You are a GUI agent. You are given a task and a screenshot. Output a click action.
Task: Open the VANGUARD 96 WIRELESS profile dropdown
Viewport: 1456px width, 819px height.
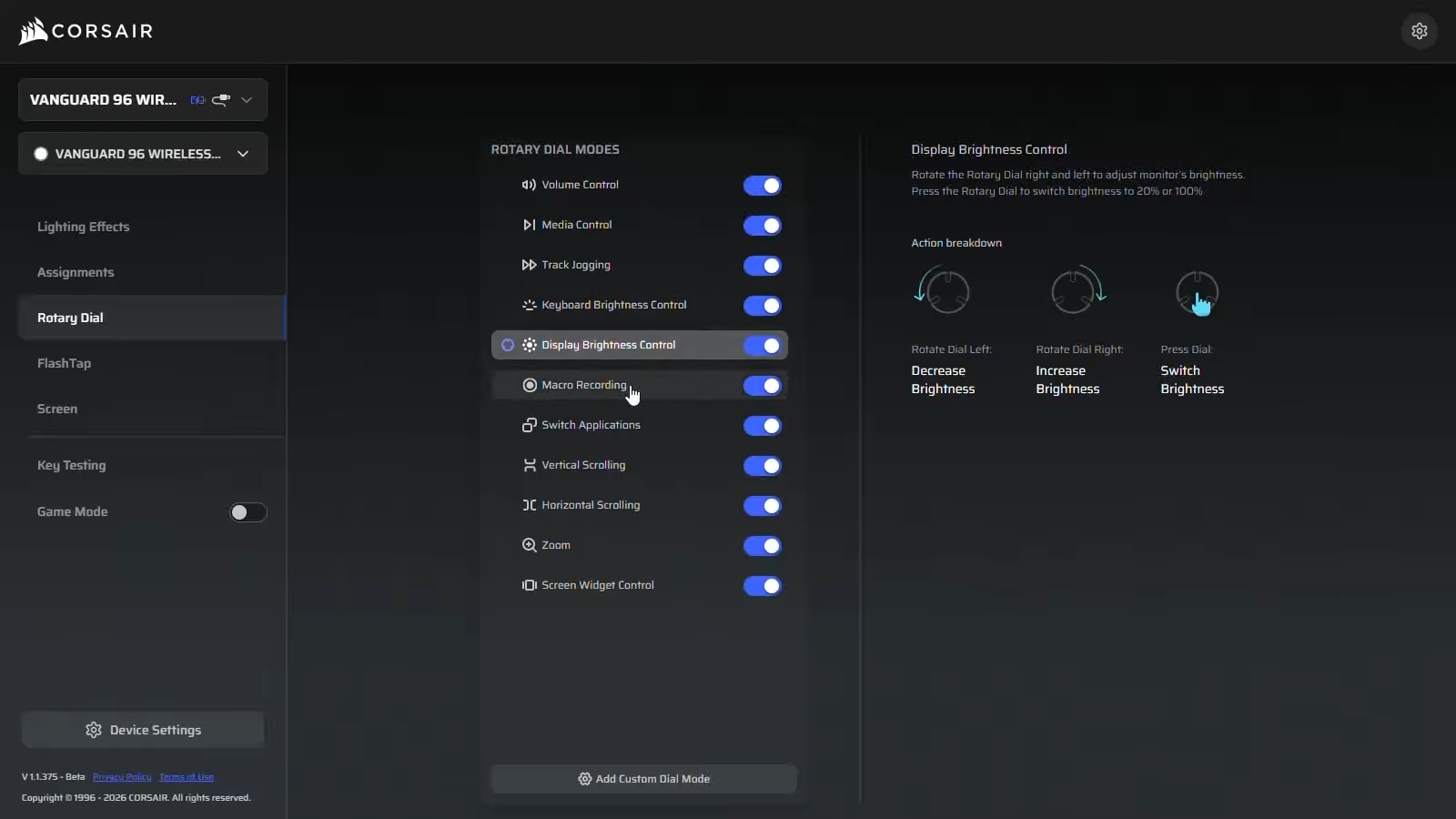143,154
